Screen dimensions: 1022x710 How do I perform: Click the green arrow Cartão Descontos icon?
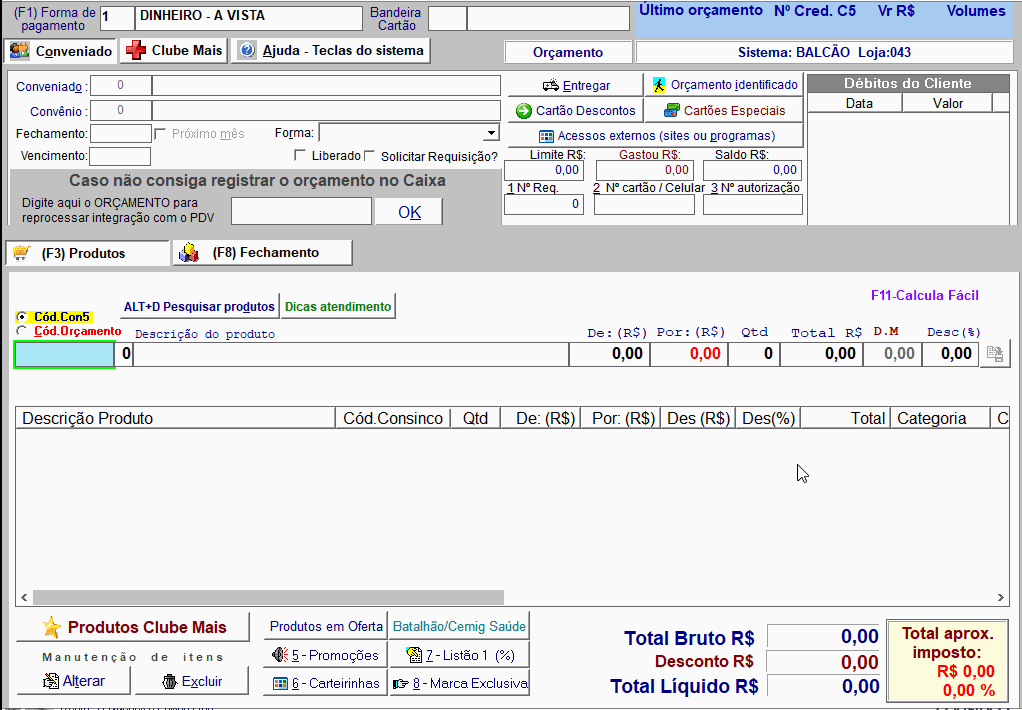[x=523, y=111]
